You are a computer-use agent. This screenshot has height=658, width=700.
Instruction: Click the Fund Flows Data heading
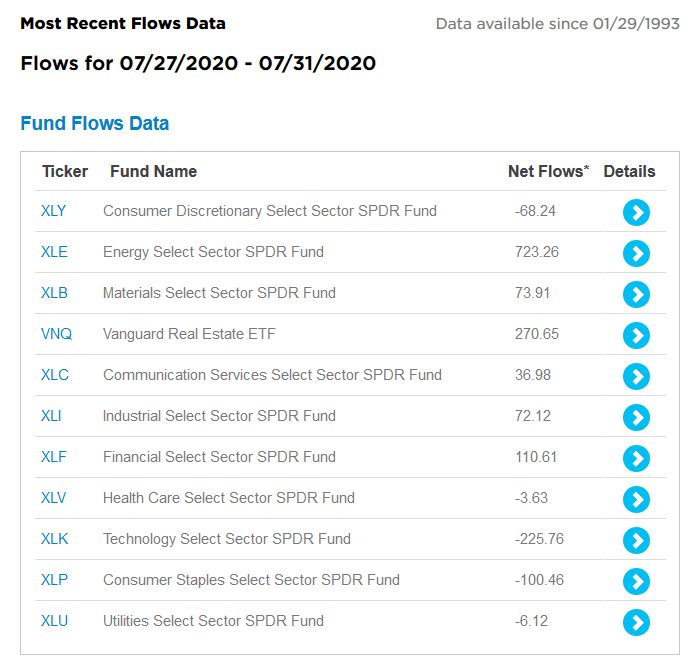[95, 124]
